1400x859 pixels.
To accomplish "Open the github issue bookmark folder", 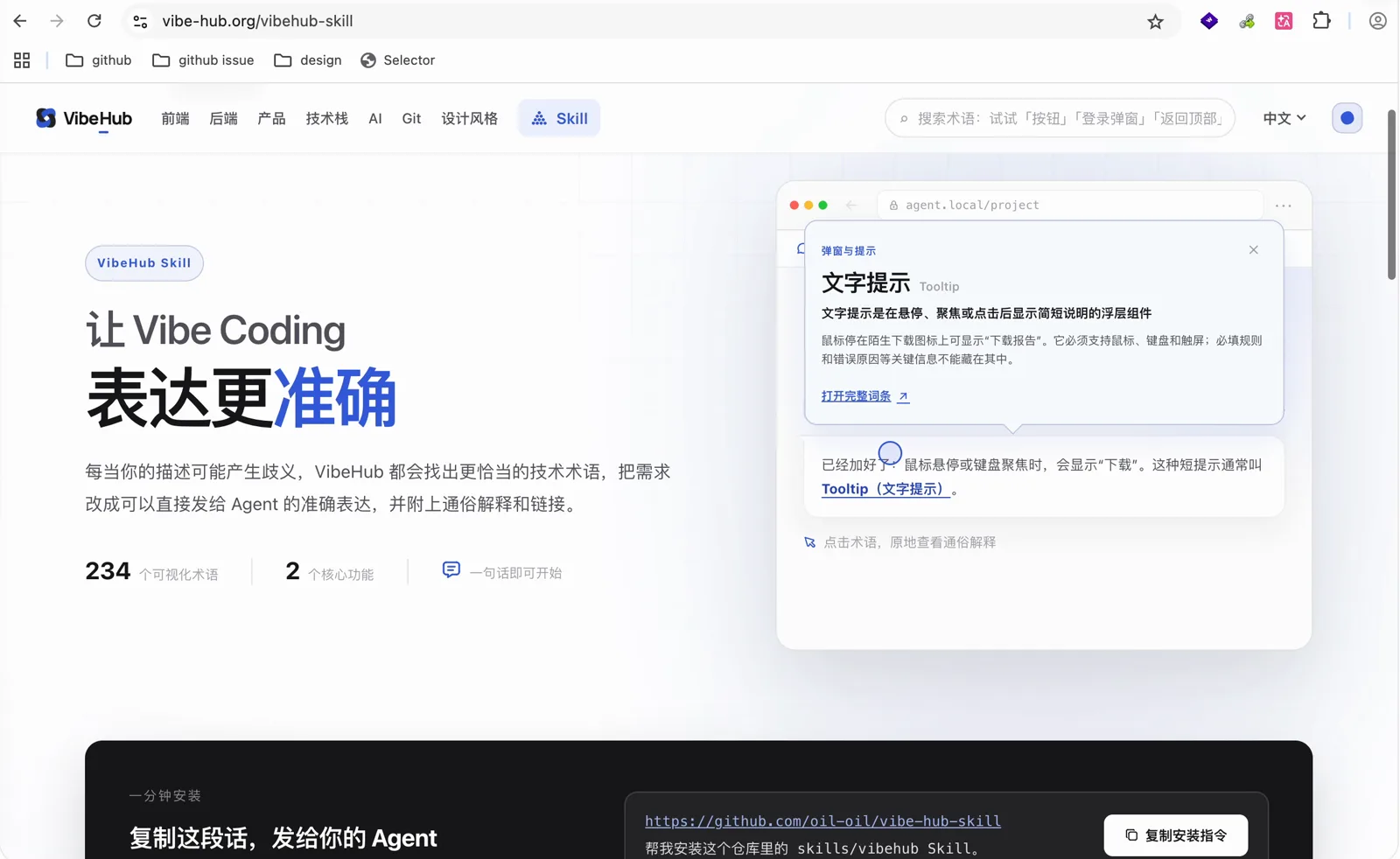I will 203,60.
